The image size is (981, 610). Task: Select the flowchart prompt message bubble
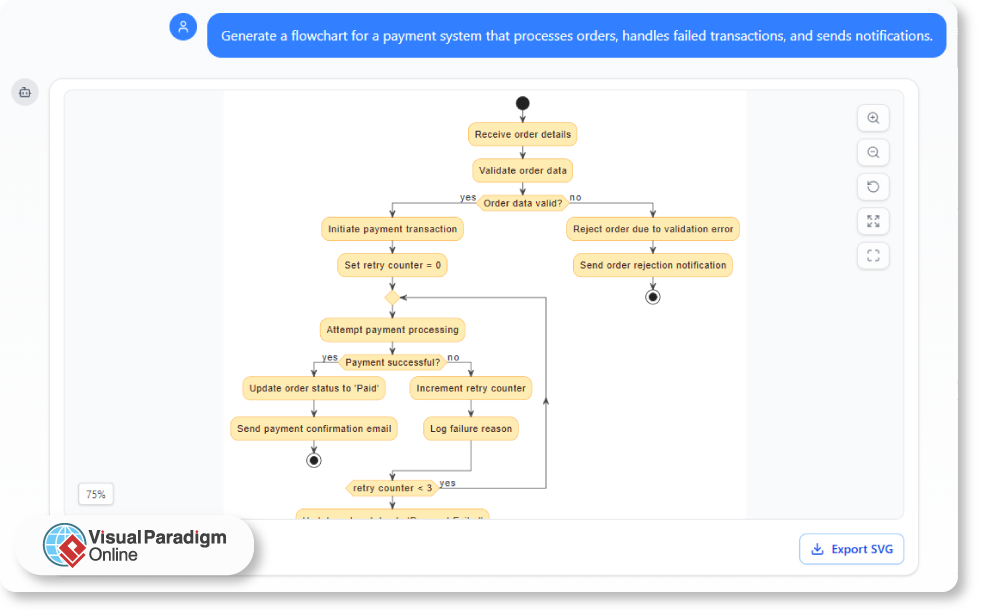click(x=576, y=35)
